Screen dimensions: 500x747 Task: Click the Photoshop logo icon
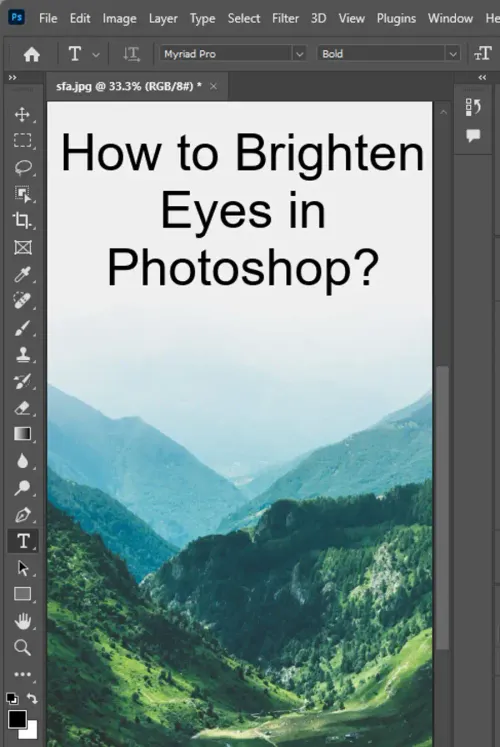pyautogui.click(x=17, y=18)
